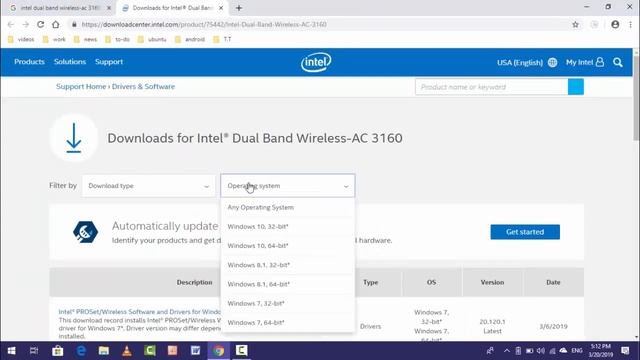Viewport: 640px width, 360px height.
Task: Open Chrome three-dot menu
Action: pyautogui.click(x=630, y=24)
